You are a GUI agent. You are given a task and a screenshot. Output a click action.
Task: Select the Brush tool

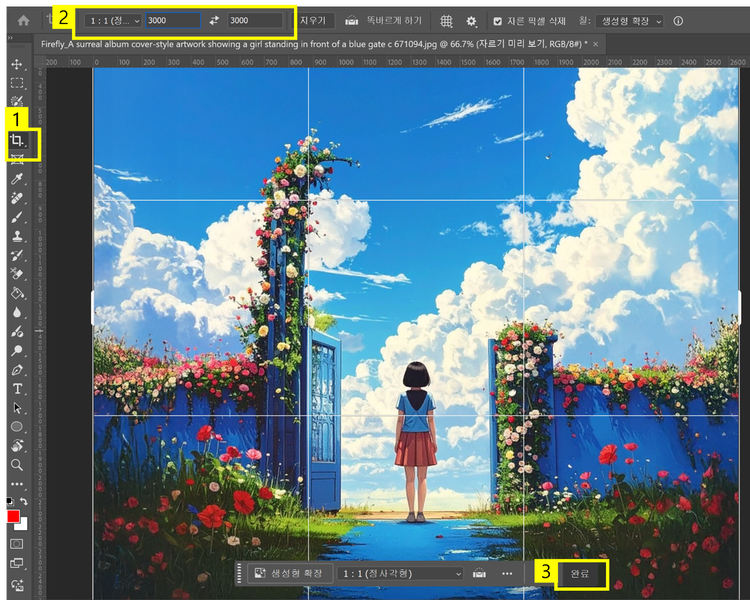17,217
